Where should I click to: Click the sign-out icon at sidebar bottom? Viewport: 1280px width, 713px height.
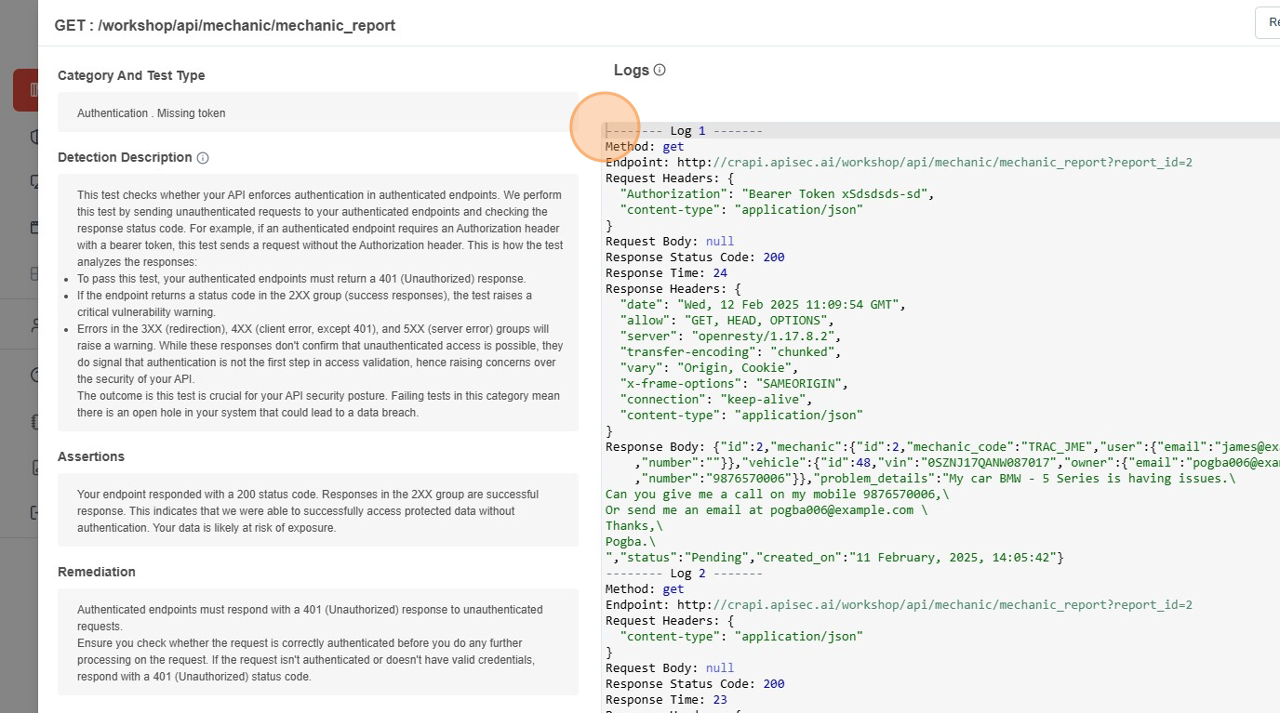click(x=33, y=512)
